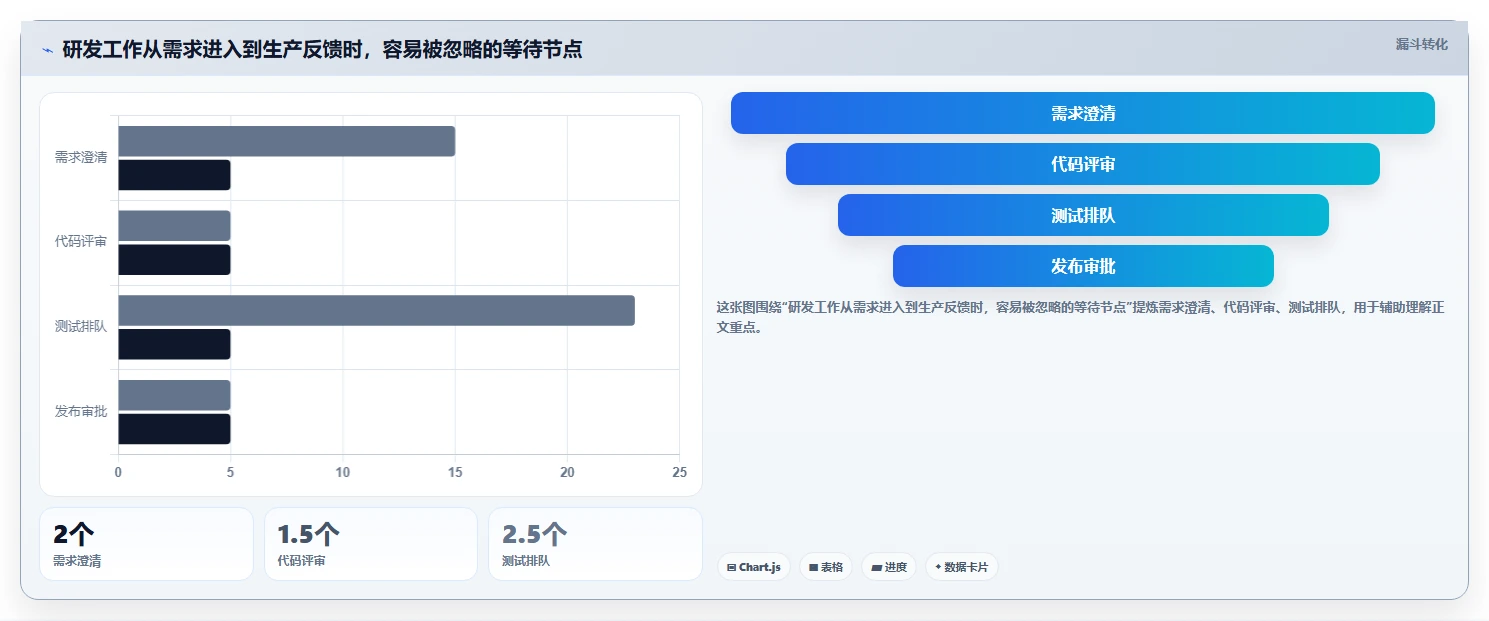This screenshot has width=1489, height=621.
Task: Click the dark 需求澄清 bar in chart
Action: point(175,175)
